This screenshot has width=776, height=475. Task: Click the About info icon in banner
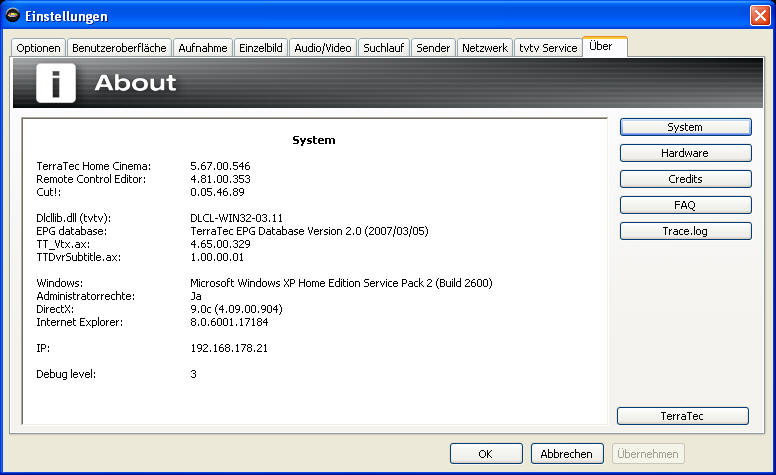point(56,82)
